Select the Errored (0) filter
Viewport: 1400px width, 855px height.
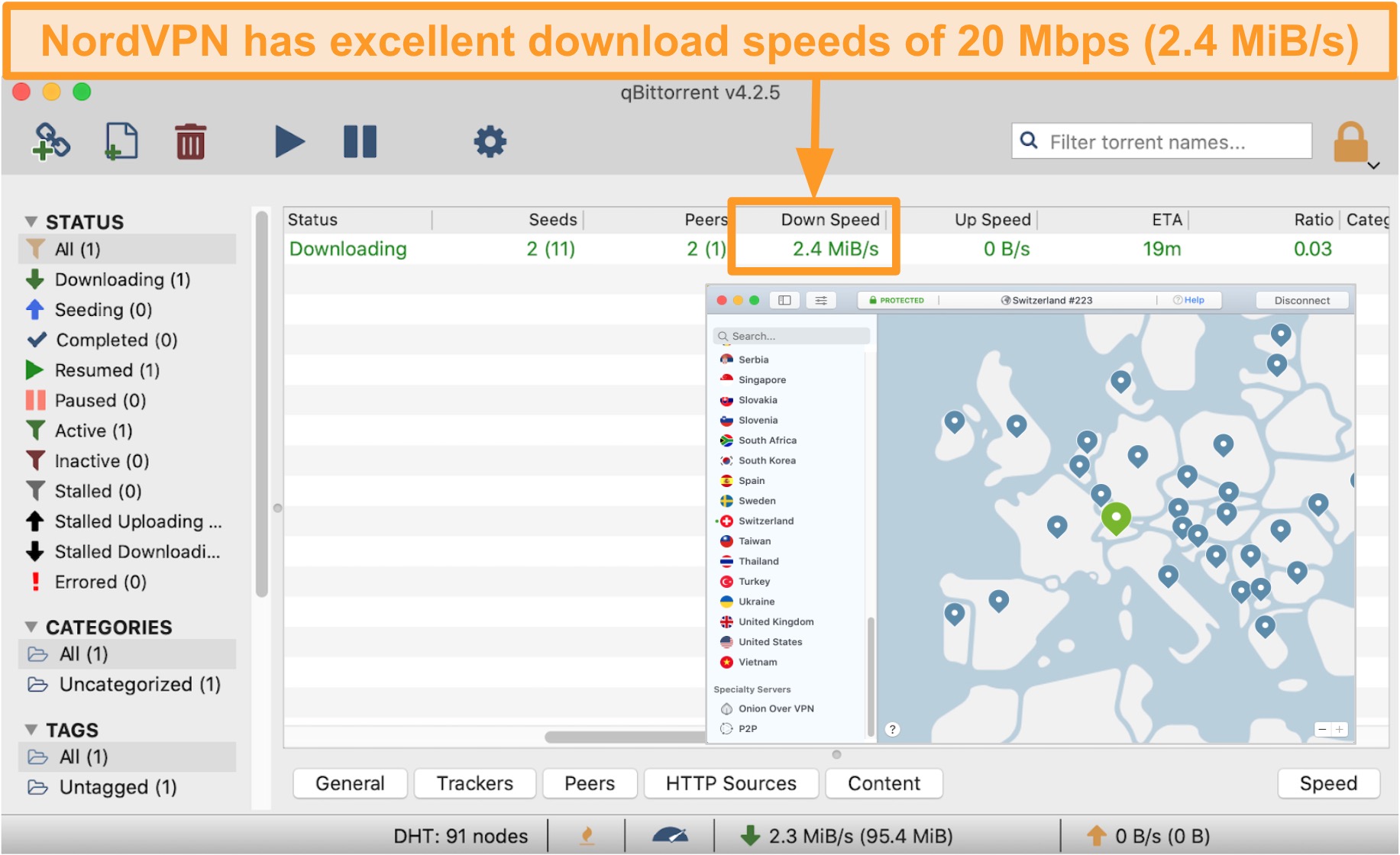pyautogui.click(x=127, y=582)
